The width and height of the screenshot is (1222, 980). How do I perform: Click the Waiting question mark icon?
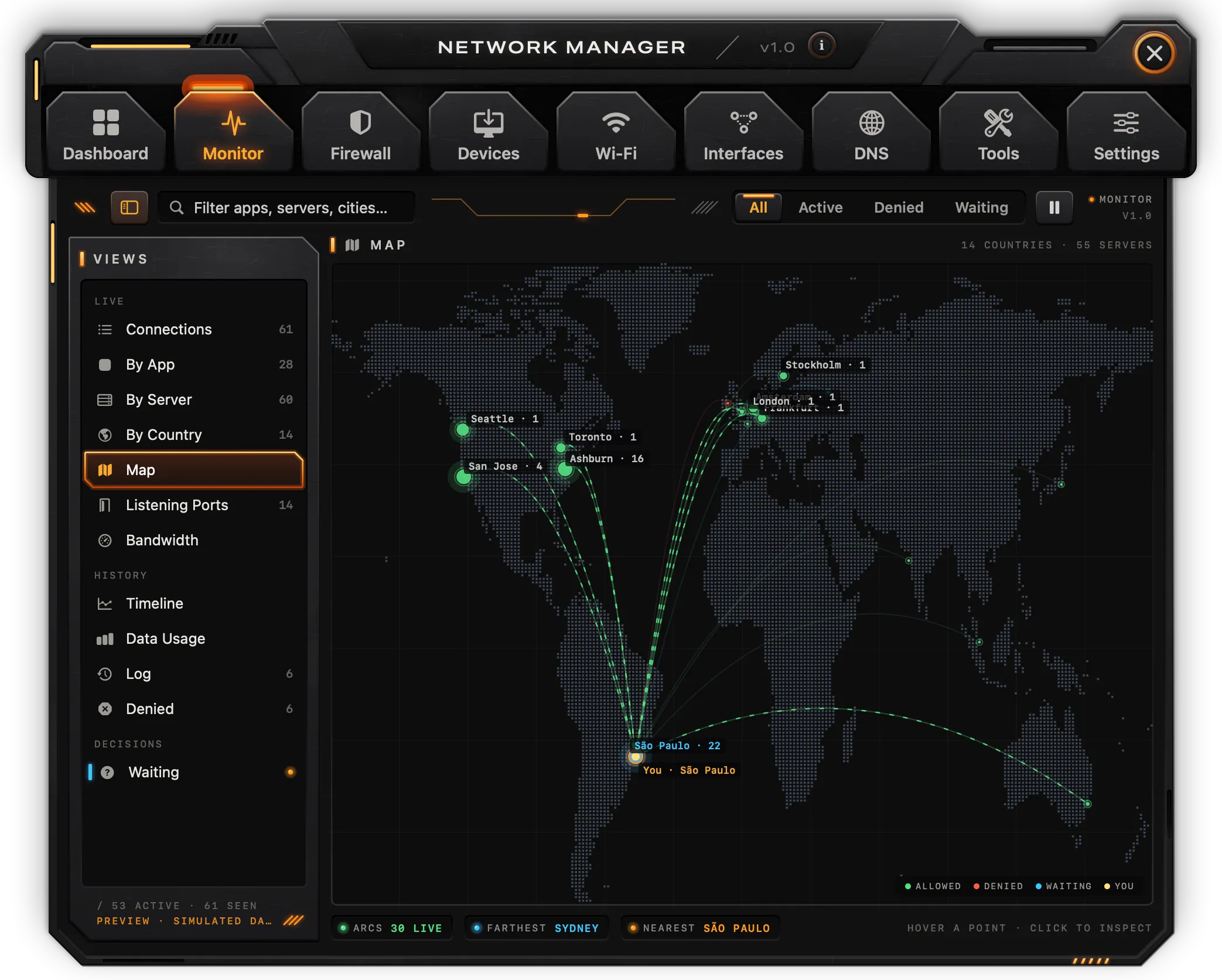tap(107, 772)
